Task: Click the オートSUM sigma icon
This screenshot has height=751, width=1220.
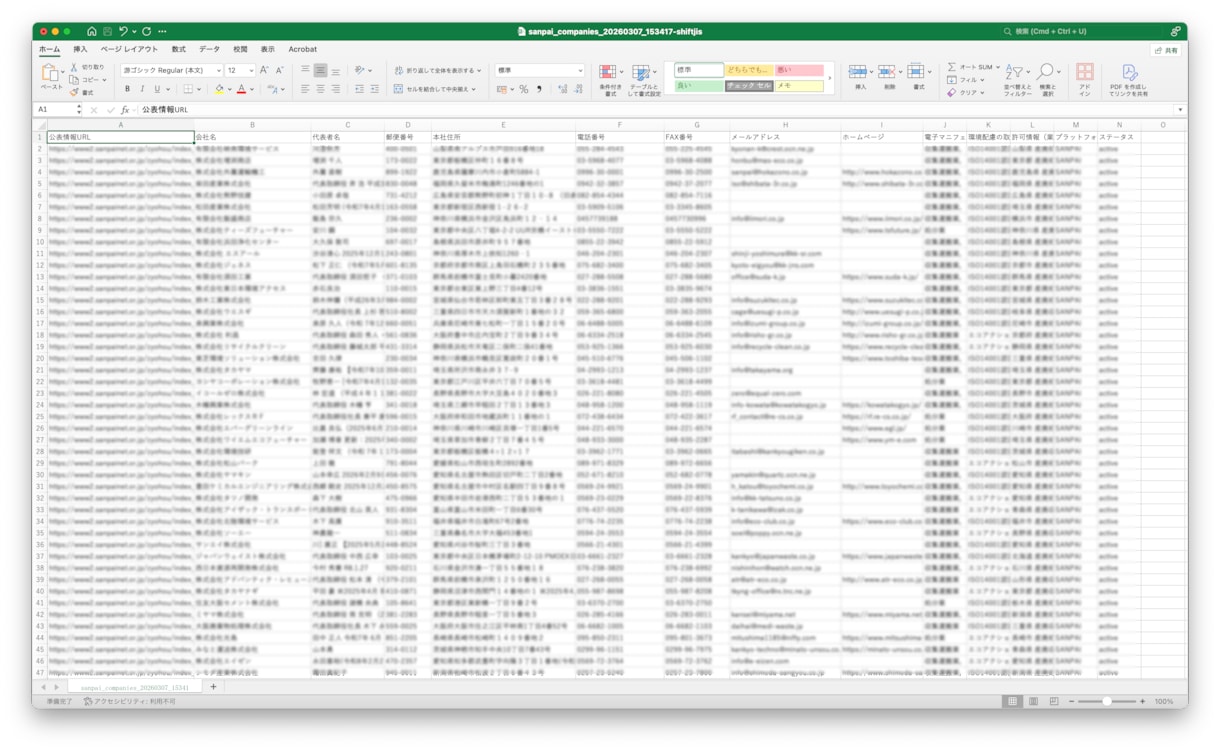Action: click(x=952, y=67)
